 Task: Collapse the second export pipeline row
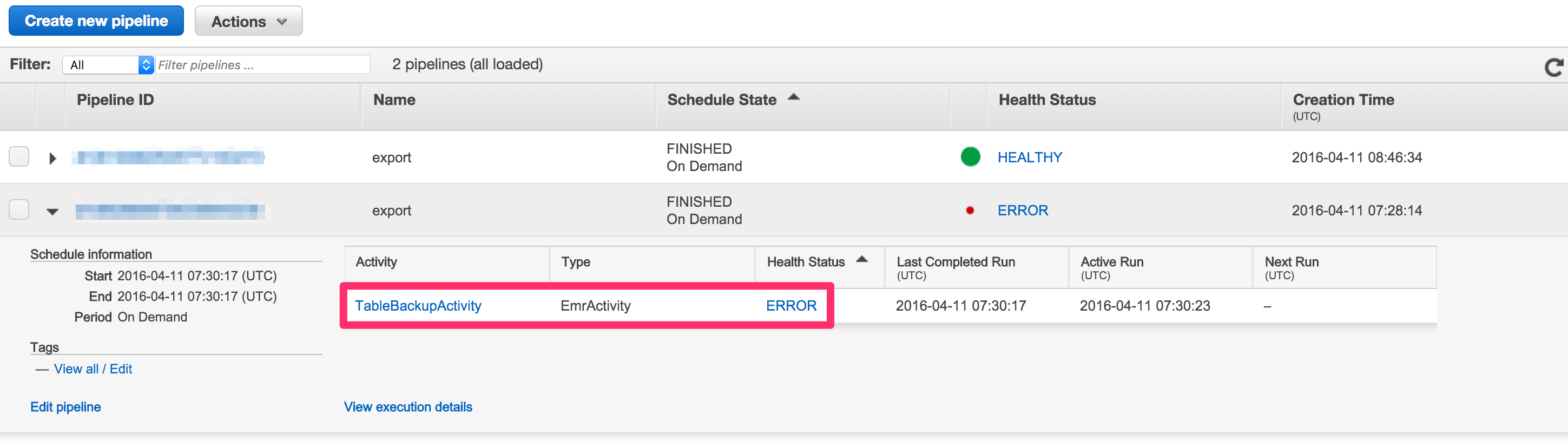pyautogui.click(x=52, y=211)
